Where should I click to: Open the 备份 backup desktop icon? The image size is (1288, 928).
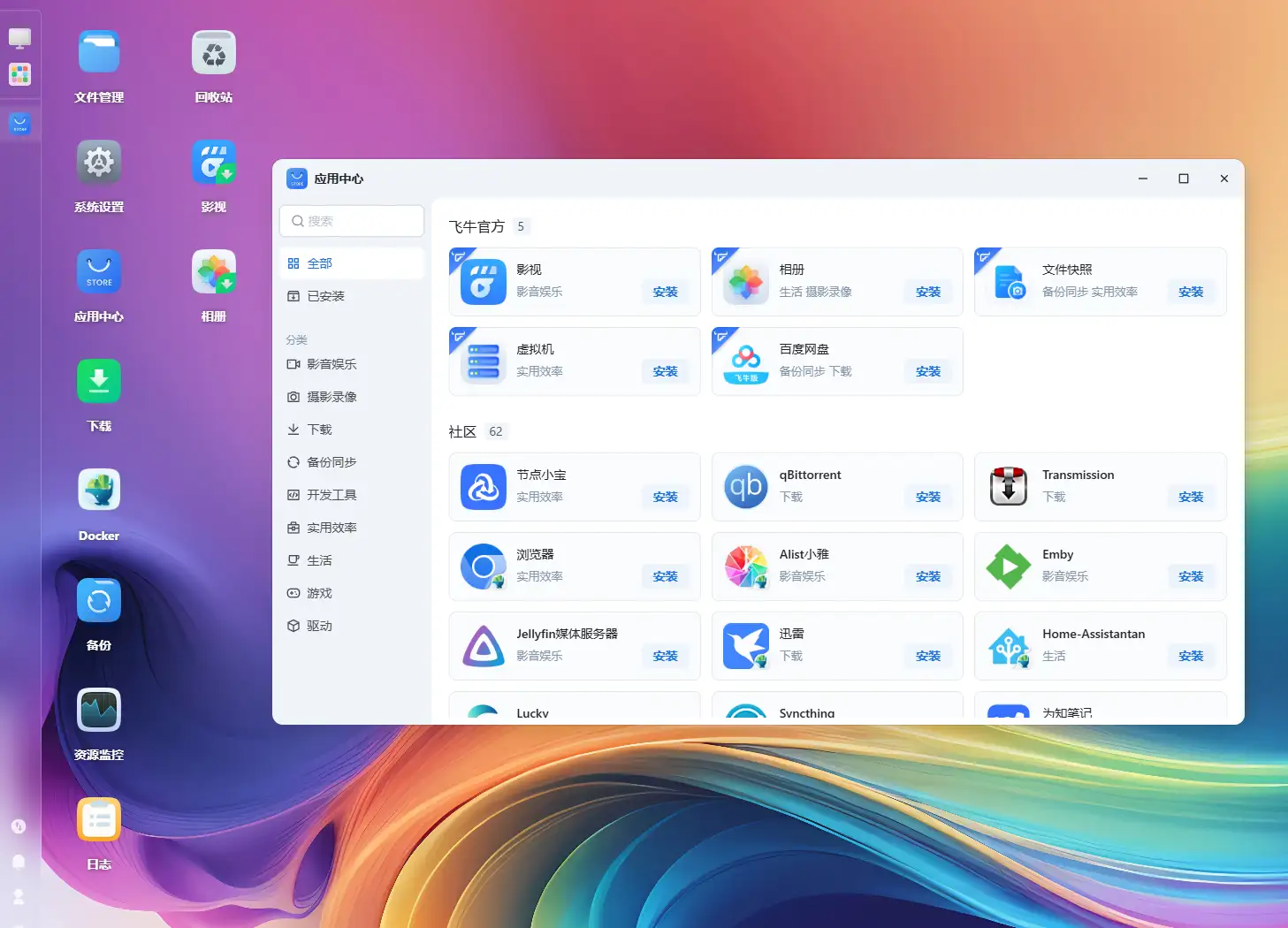[99, 601]
